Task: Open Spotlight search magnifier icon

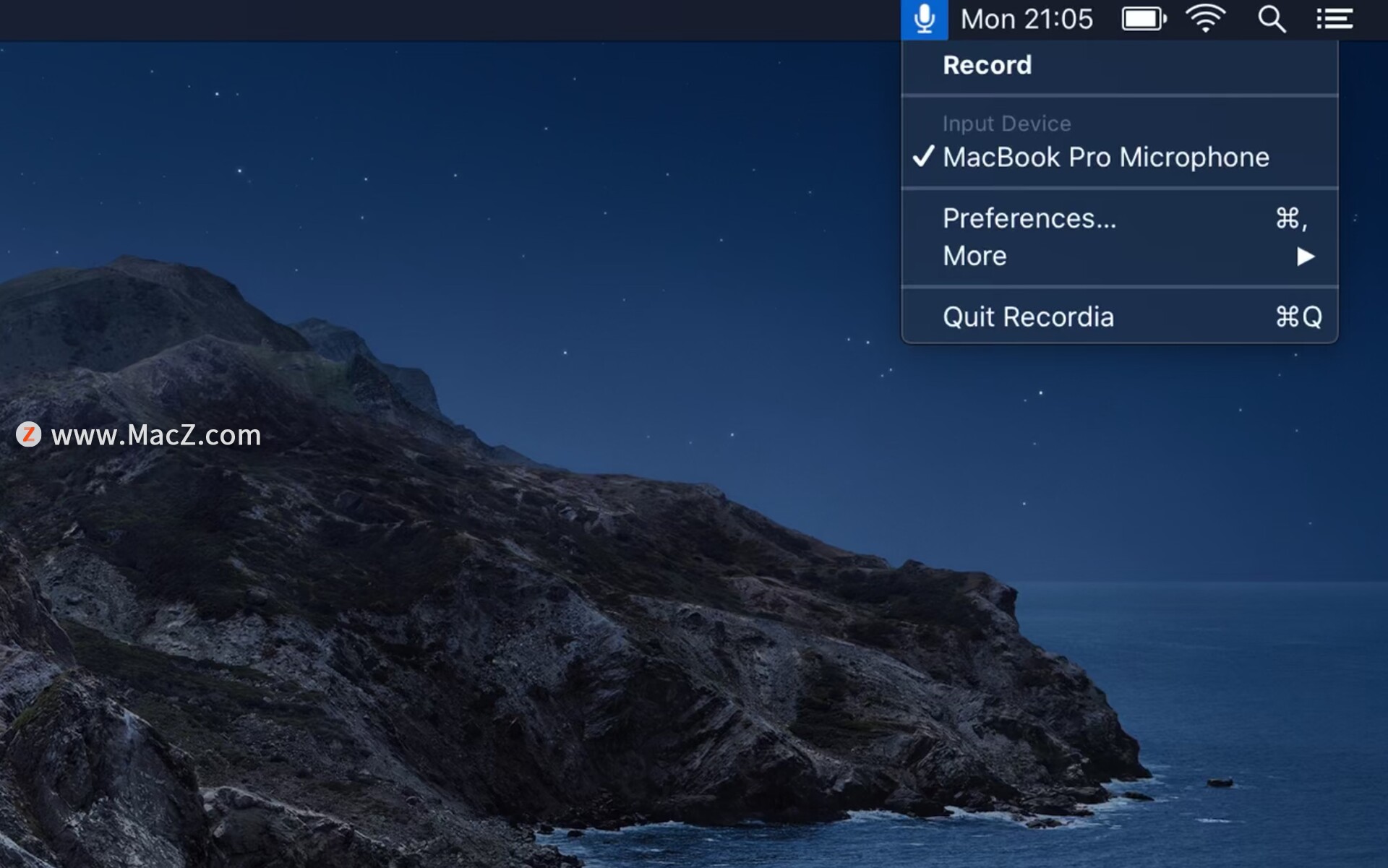Action: (1272, 19)
